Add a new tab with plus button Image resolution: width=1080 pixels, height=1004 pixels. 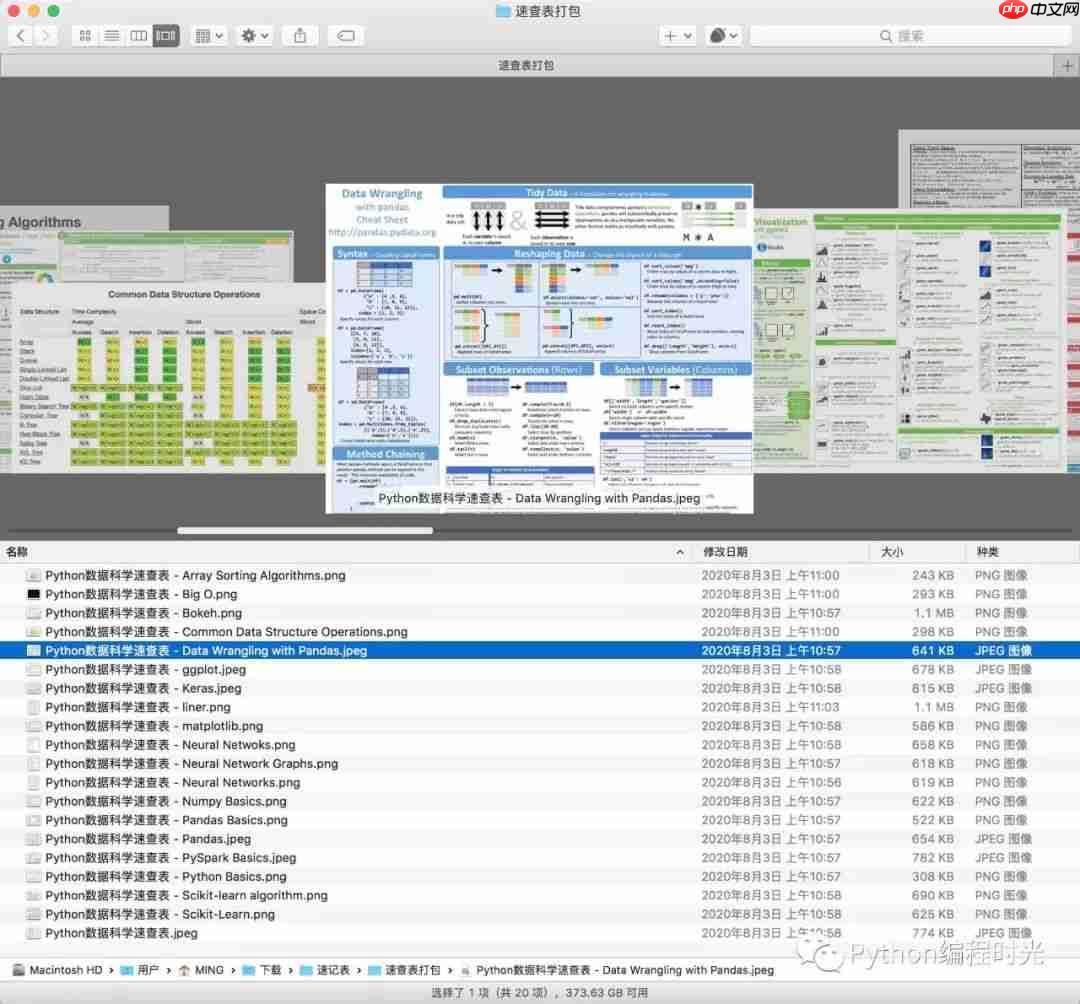tap(1067, 65)
